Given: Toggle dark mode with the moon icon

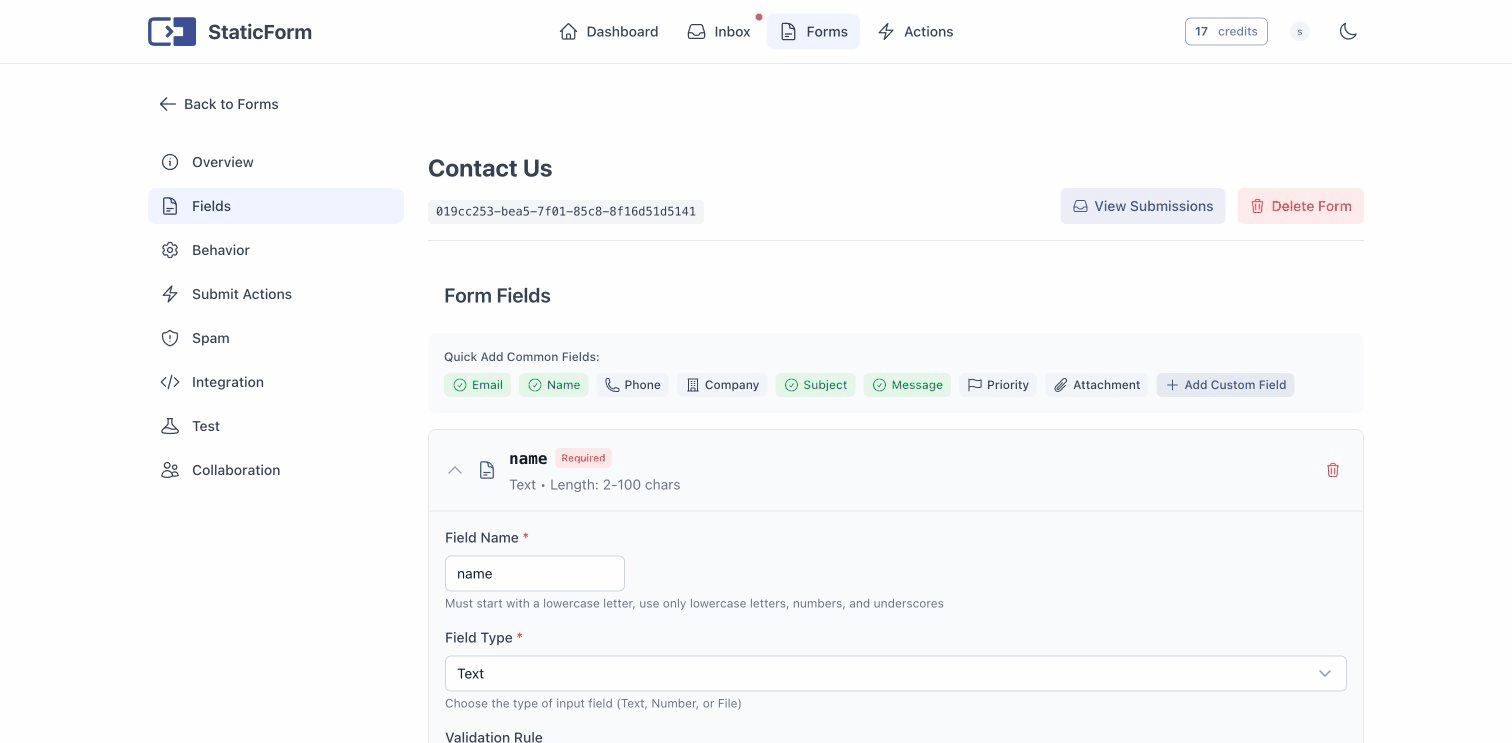Looking at the screenshot, I should [1348, 31].
